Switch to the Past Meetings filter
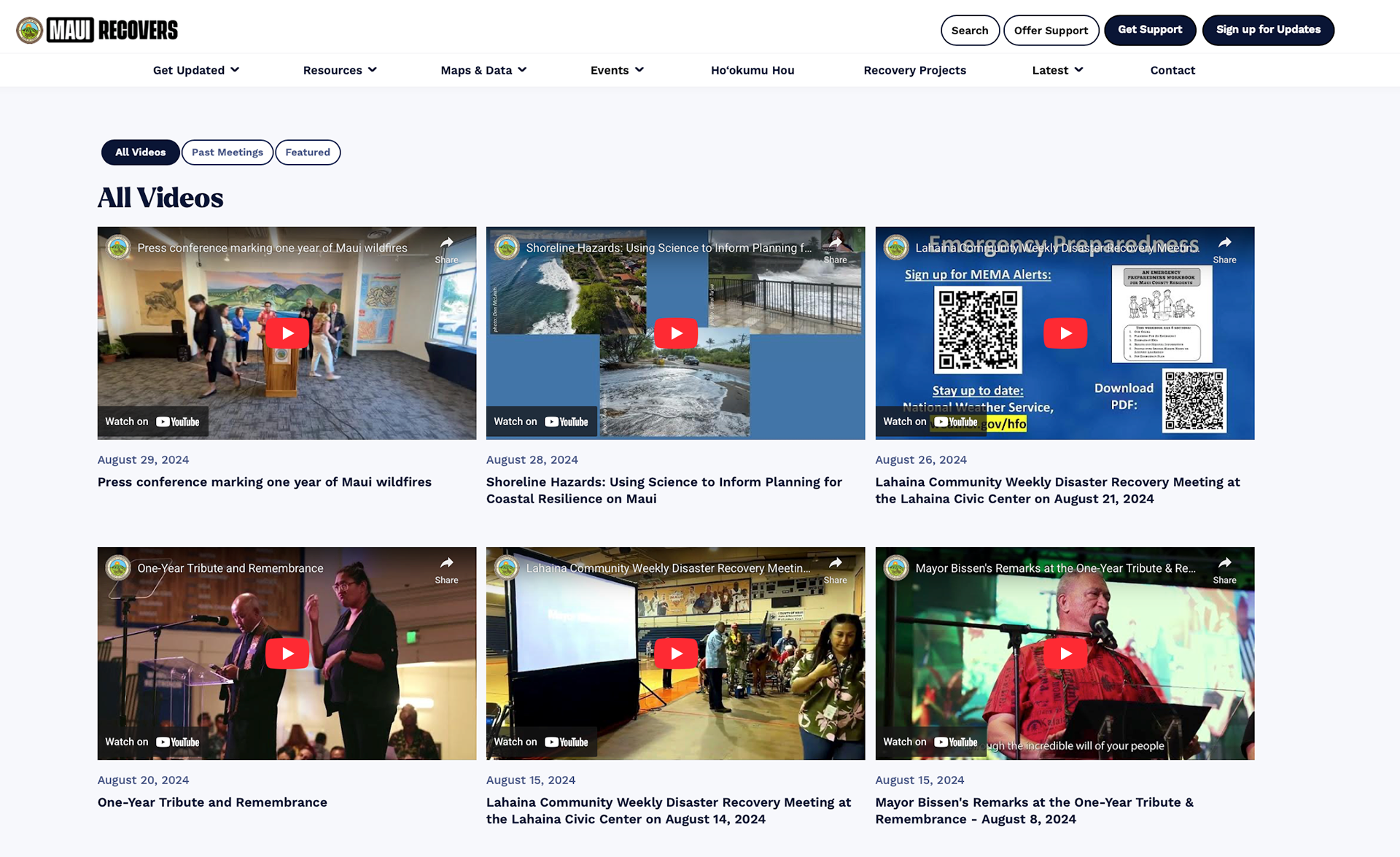 coord(227,152)
